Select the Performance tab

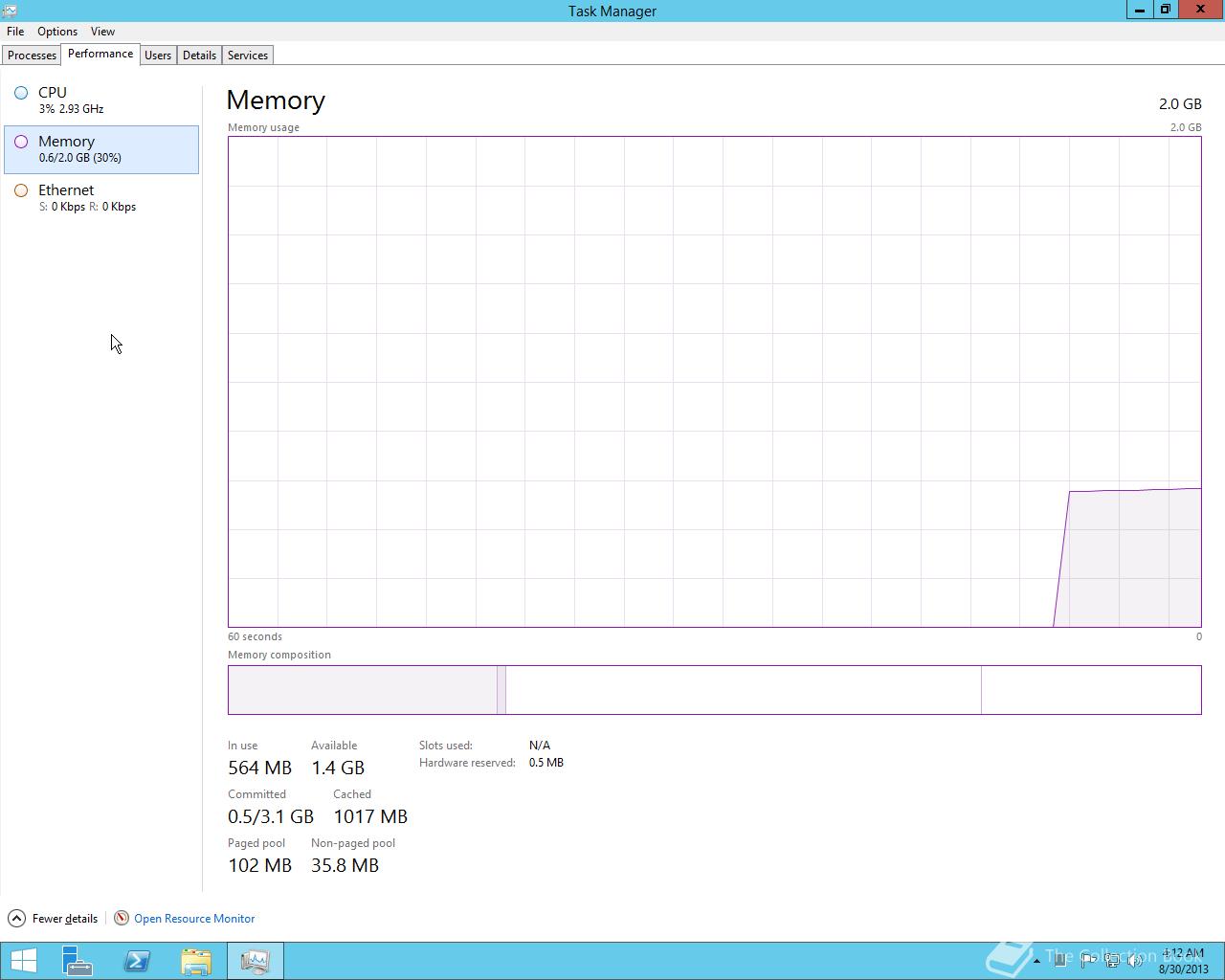coord(100,54)
